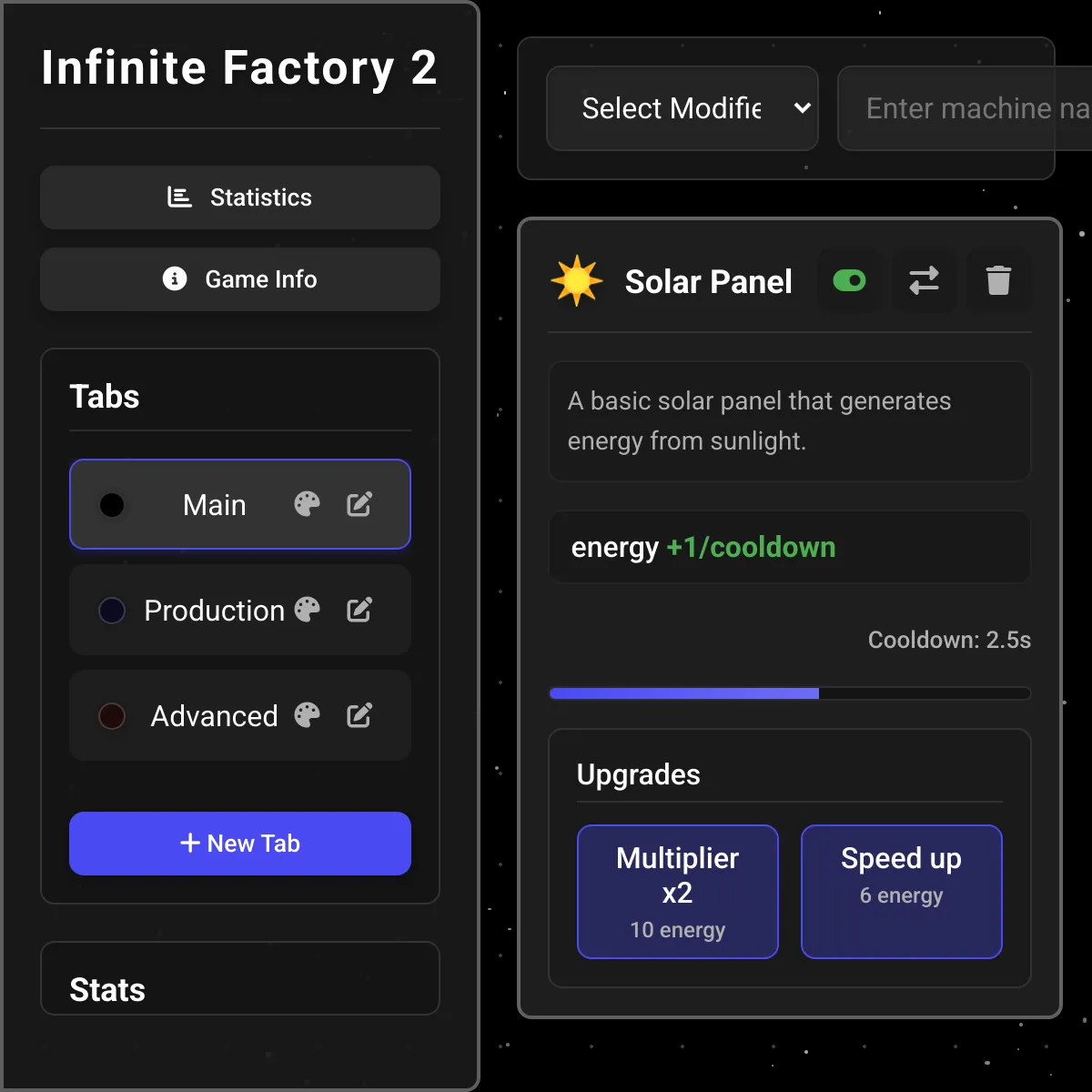Viewport: 1092px width, 1092px height.
Task: Switch to the Production tab
Action: coord(214,611)
